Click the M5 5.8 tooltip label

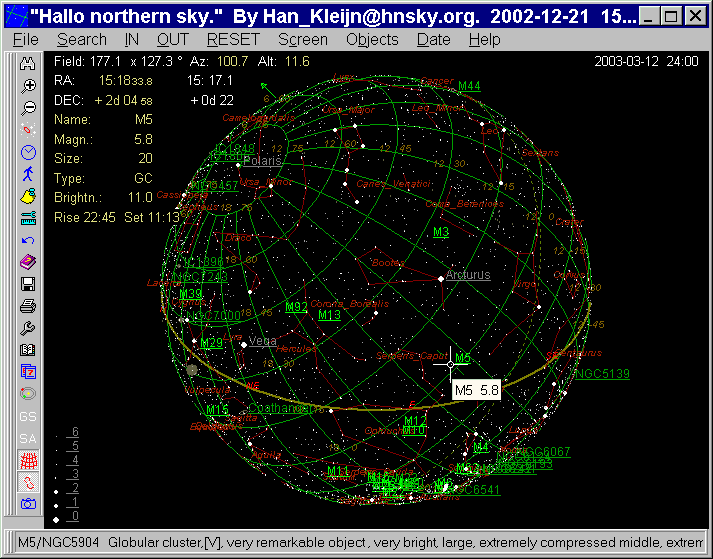pos(477,390)
